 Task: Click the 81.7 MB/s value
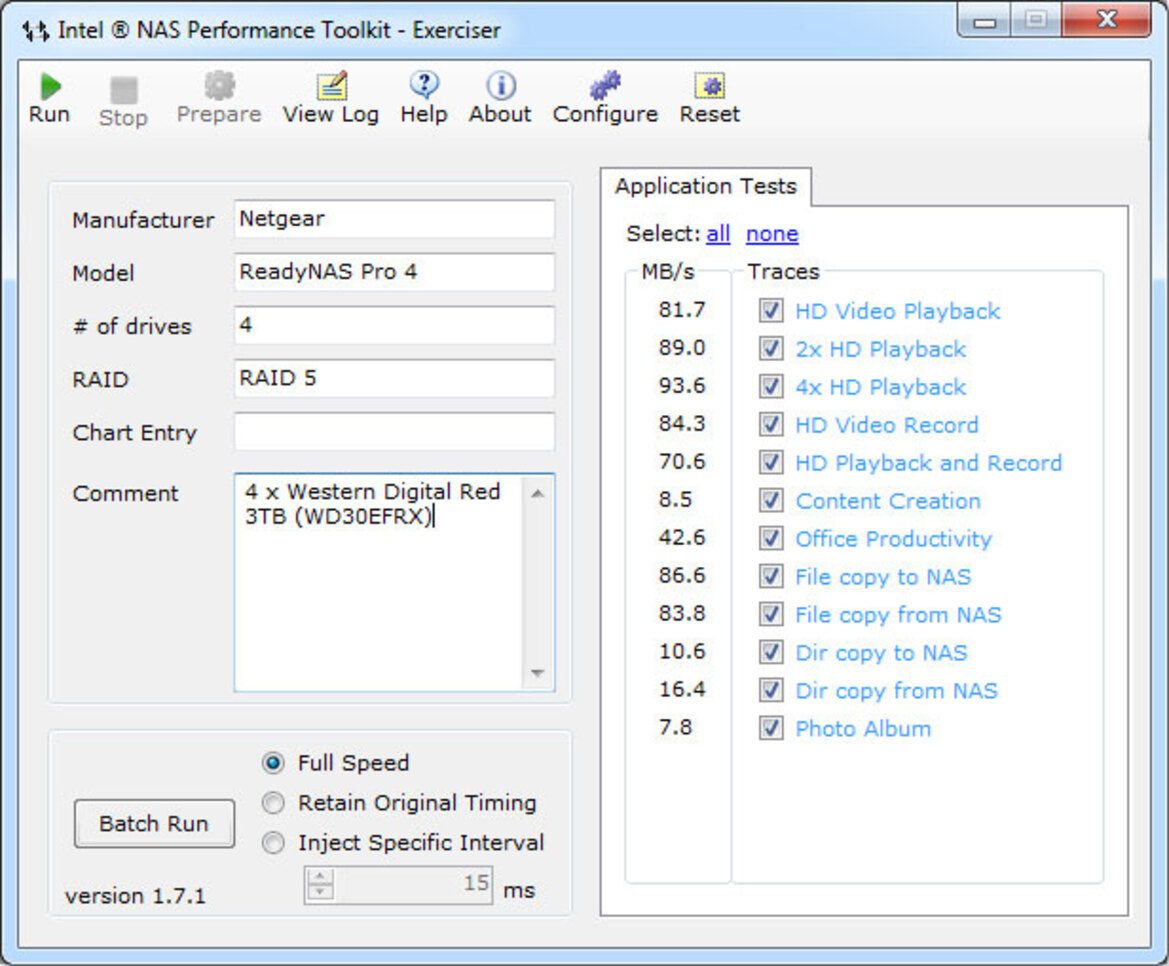coord(681,309)
